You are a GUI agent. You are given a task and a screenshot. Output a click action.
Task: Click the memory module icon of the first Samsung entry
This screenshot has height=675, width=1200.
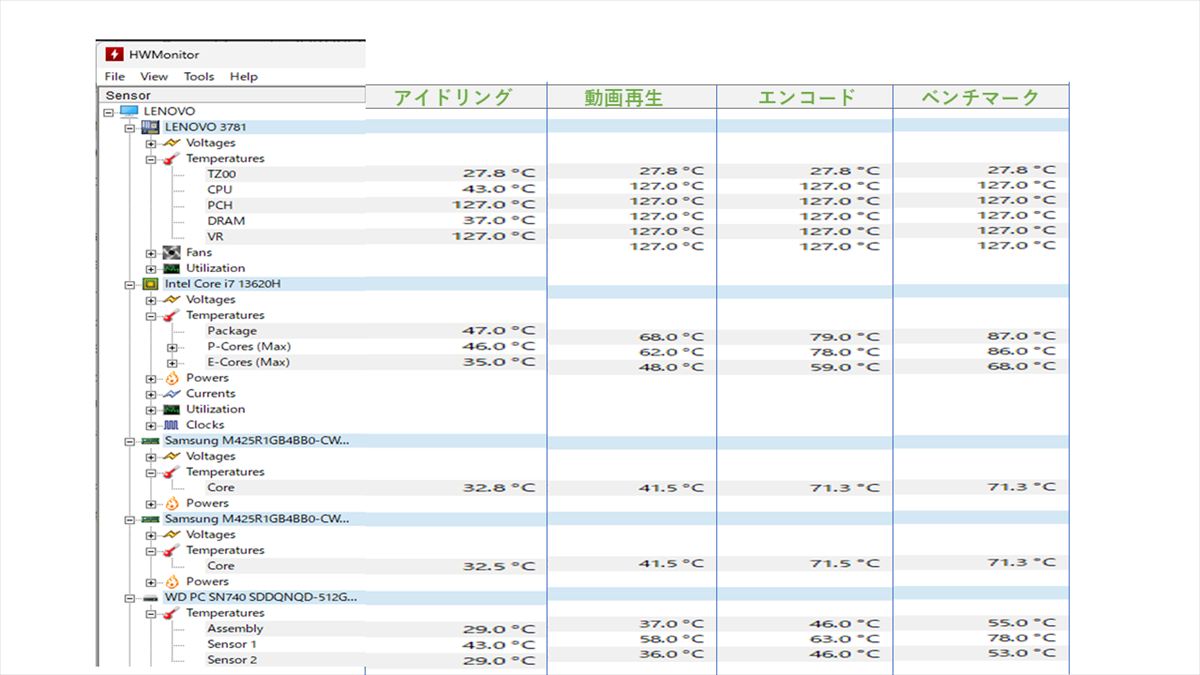click(150, 440)
